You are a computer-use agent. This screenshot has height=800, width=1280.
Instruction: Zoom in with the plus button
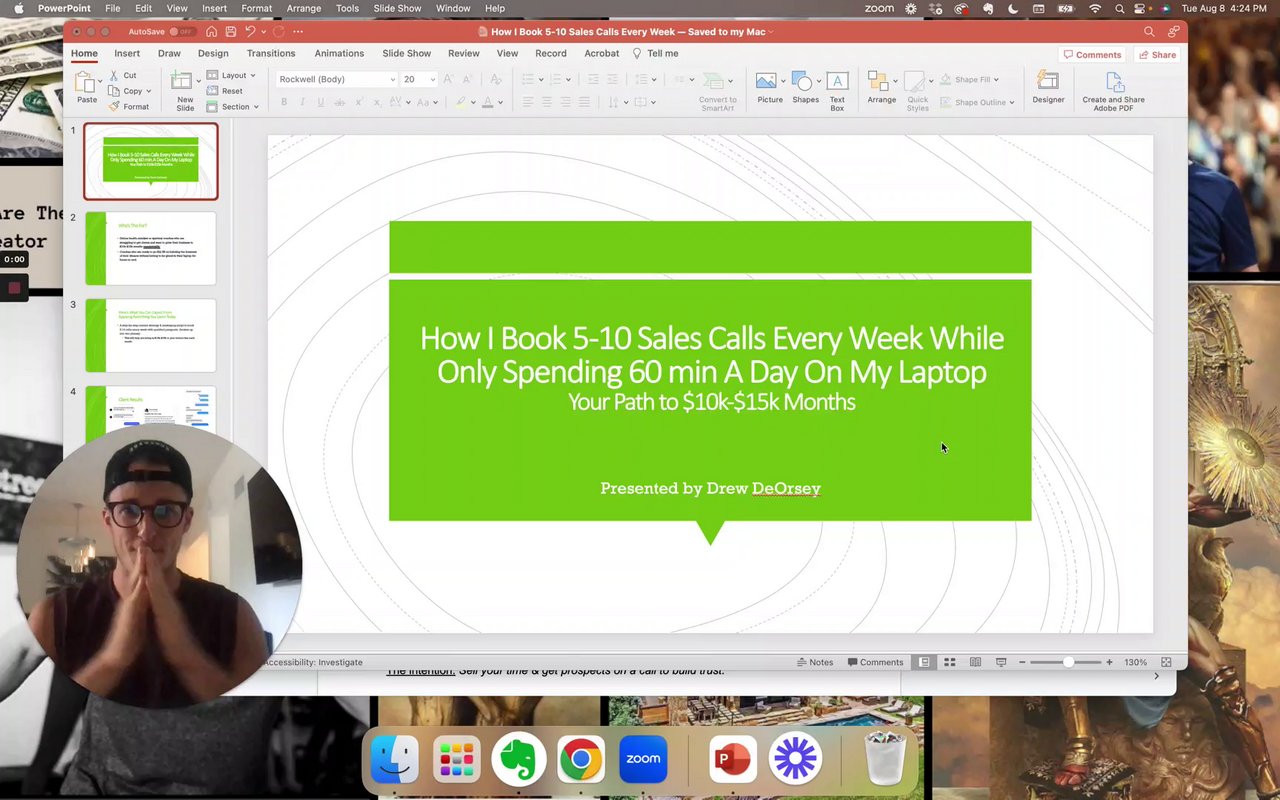click(1109, 662)
